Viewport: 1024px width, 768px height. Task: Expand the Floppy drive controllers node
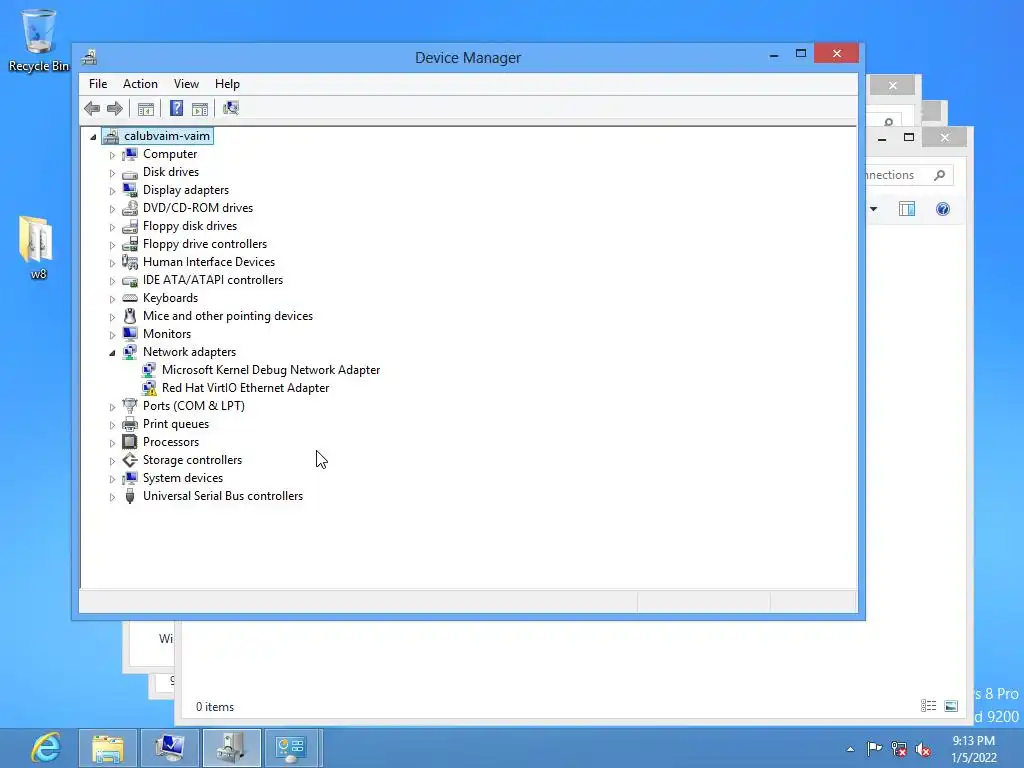112,245
